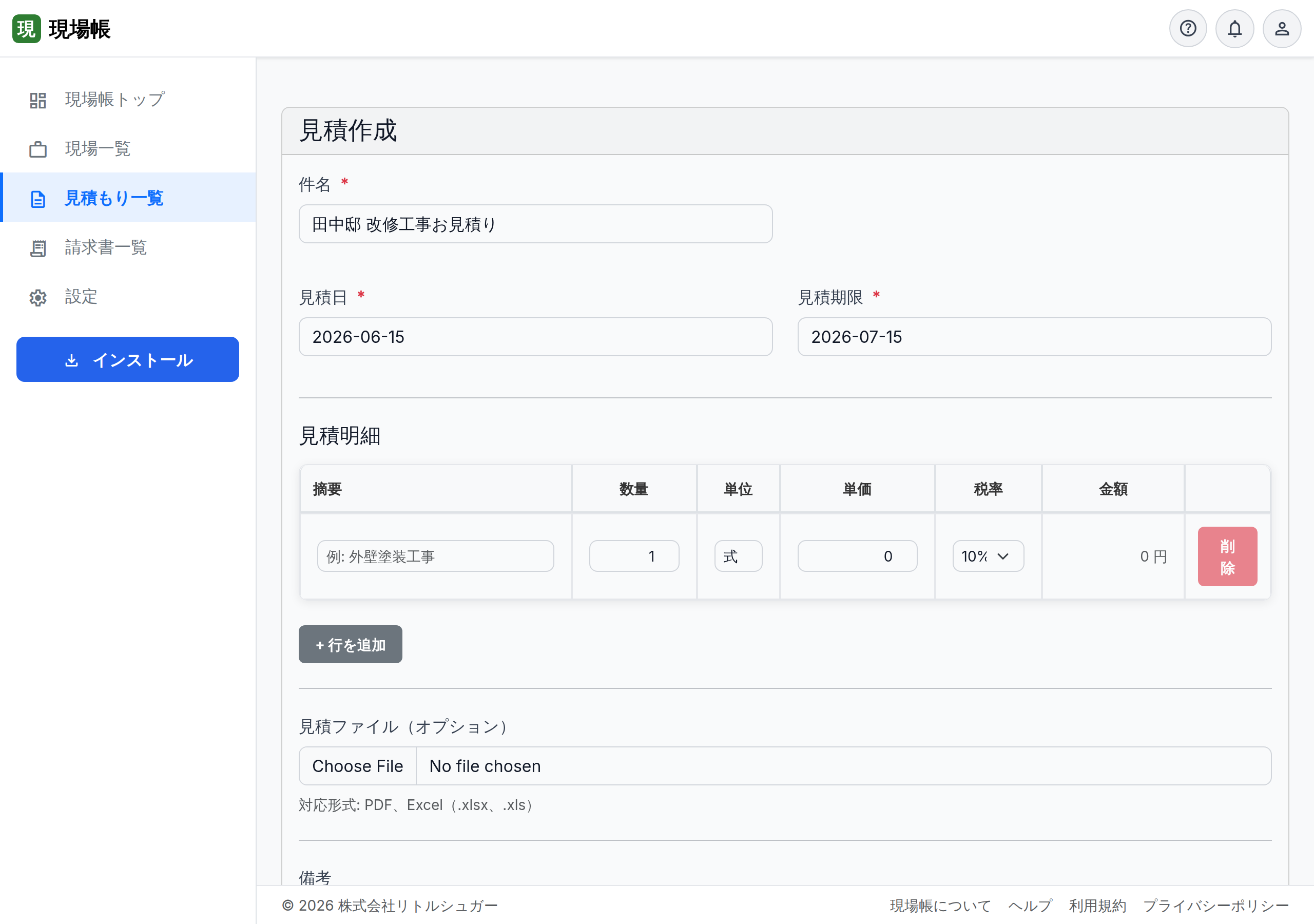Open 請求書一覧 in the sidebar
The image size is (1314, 924).
[x=128, y=247]
